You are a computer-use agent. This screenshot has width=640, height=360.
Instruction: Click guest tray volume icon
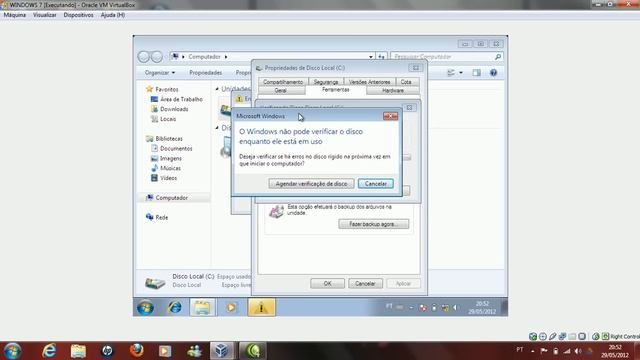[455, 308]
